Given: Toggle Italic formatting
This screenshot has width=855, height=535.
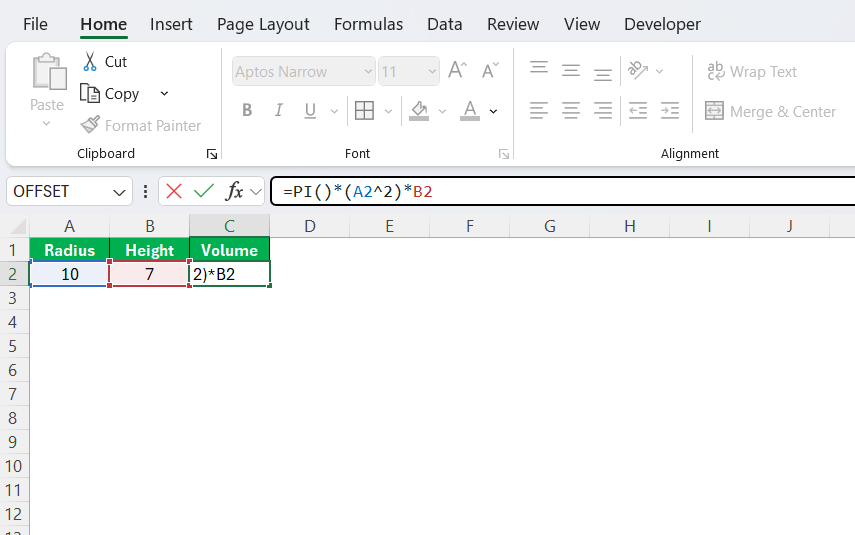Looking at the screenshot, I should click(x=279, y=111).
